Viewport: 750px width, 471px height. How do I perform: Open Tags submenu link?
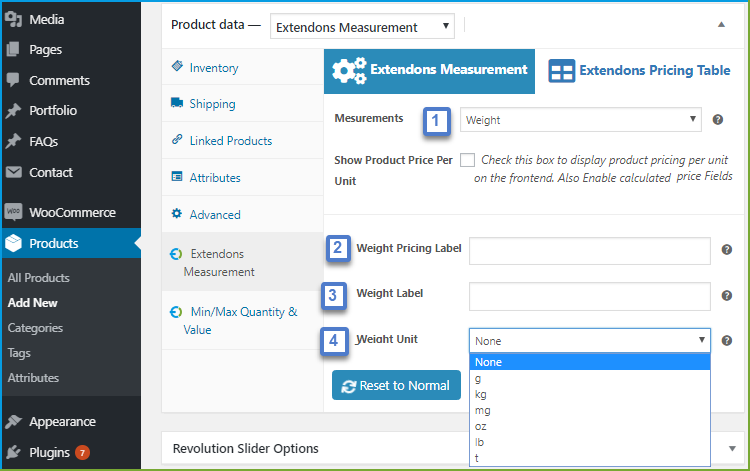tap(19, 353)
